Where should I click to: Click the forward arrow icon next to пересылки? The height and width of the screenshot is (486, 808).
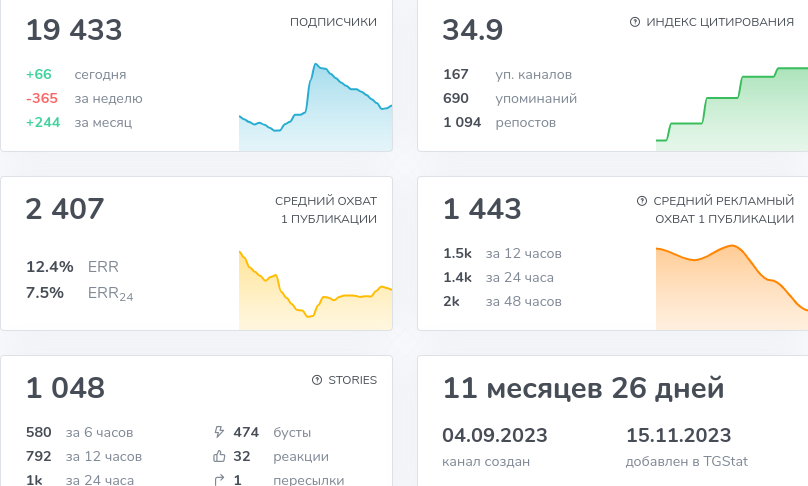(219, 480)
